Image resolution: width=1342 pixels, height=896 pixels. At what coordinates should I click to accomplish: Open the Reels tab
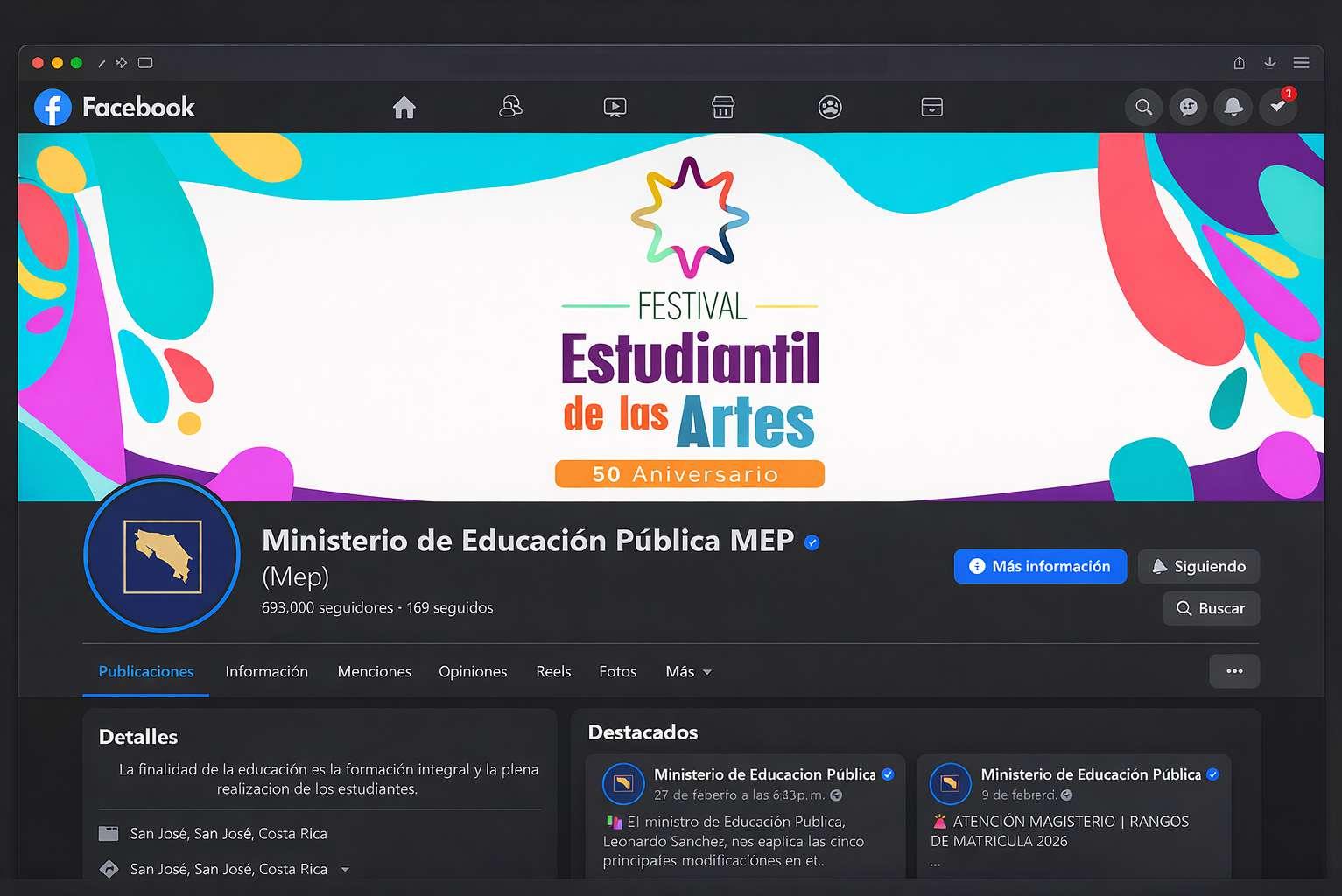coord(553,672)
